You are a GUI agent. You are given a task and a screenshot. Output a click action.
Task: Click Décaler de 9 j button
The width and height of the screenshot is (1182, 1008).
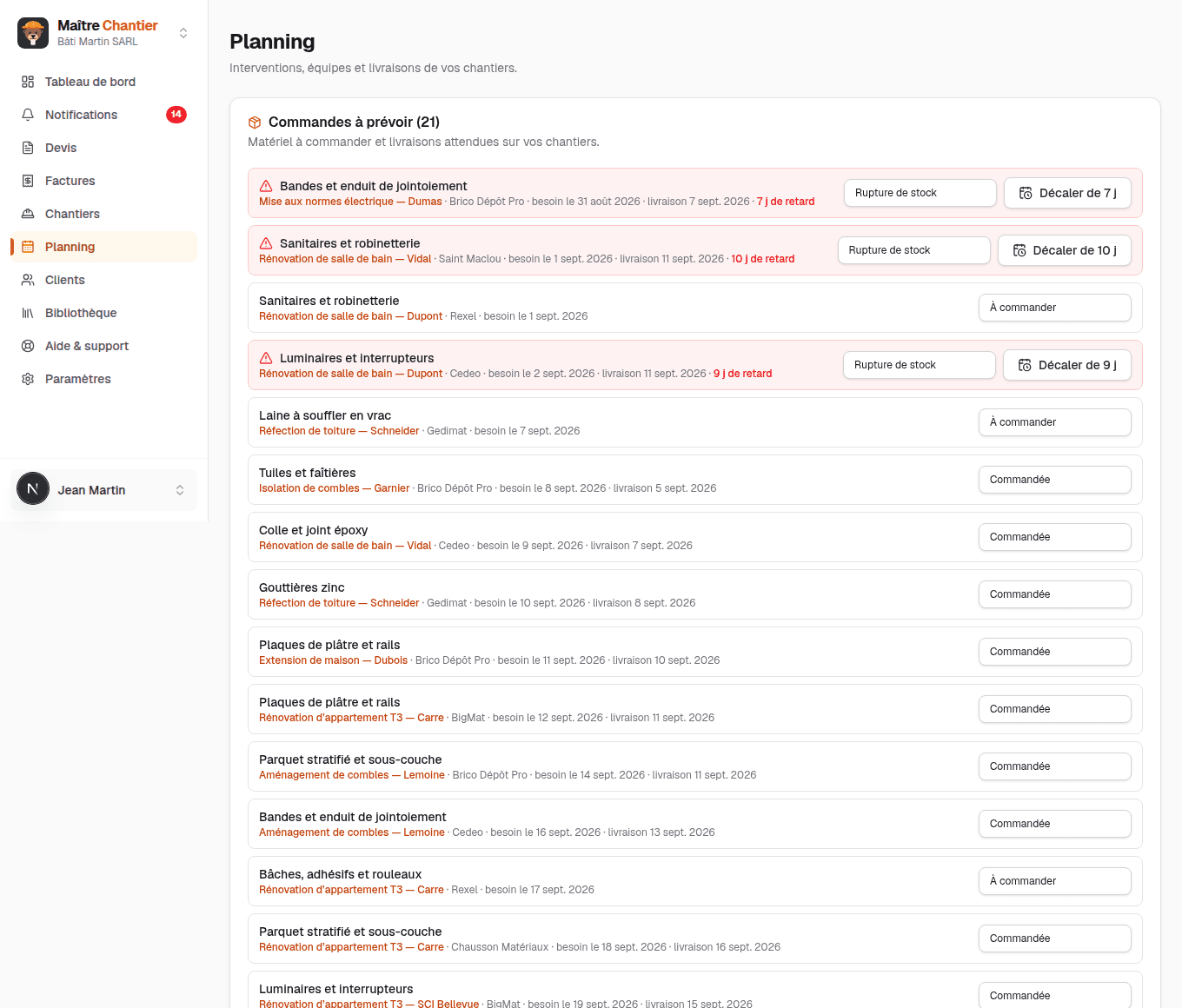pyautogui.click(x=1066, y=365)
